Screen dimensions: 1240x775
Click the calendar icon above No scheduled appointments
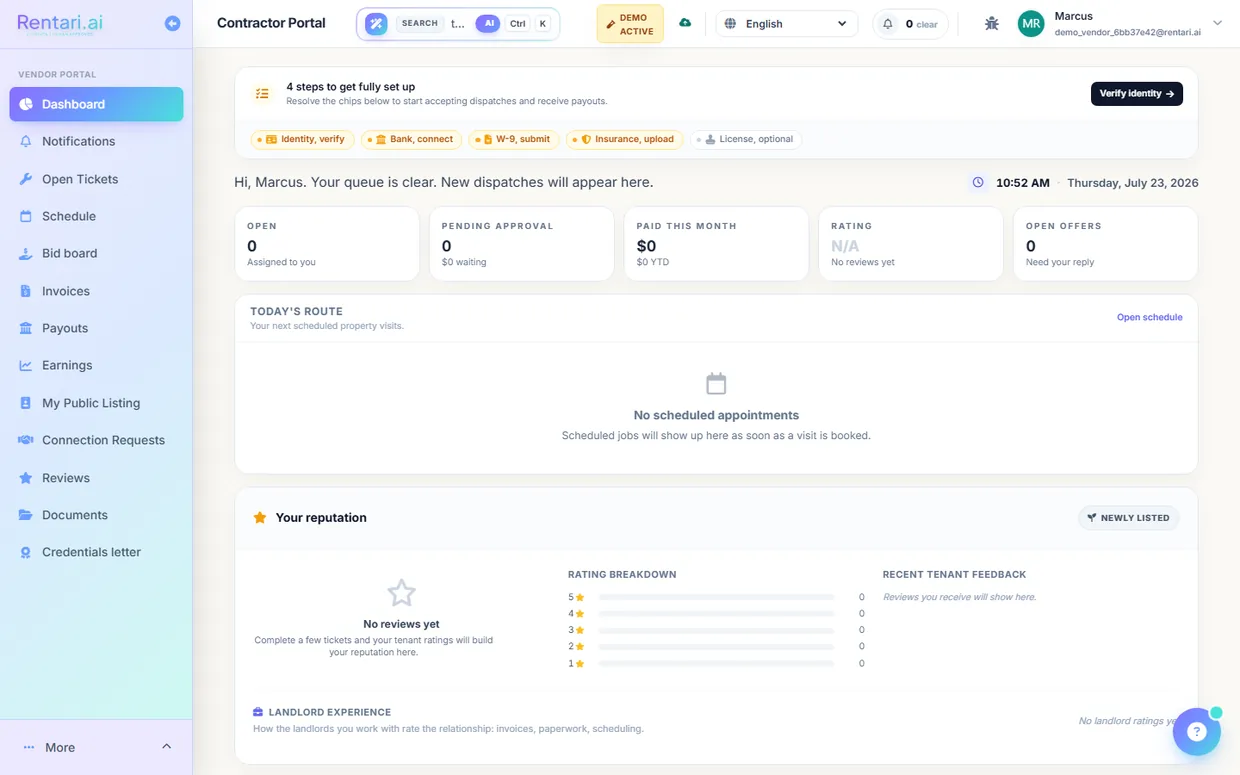pos(716,384)
